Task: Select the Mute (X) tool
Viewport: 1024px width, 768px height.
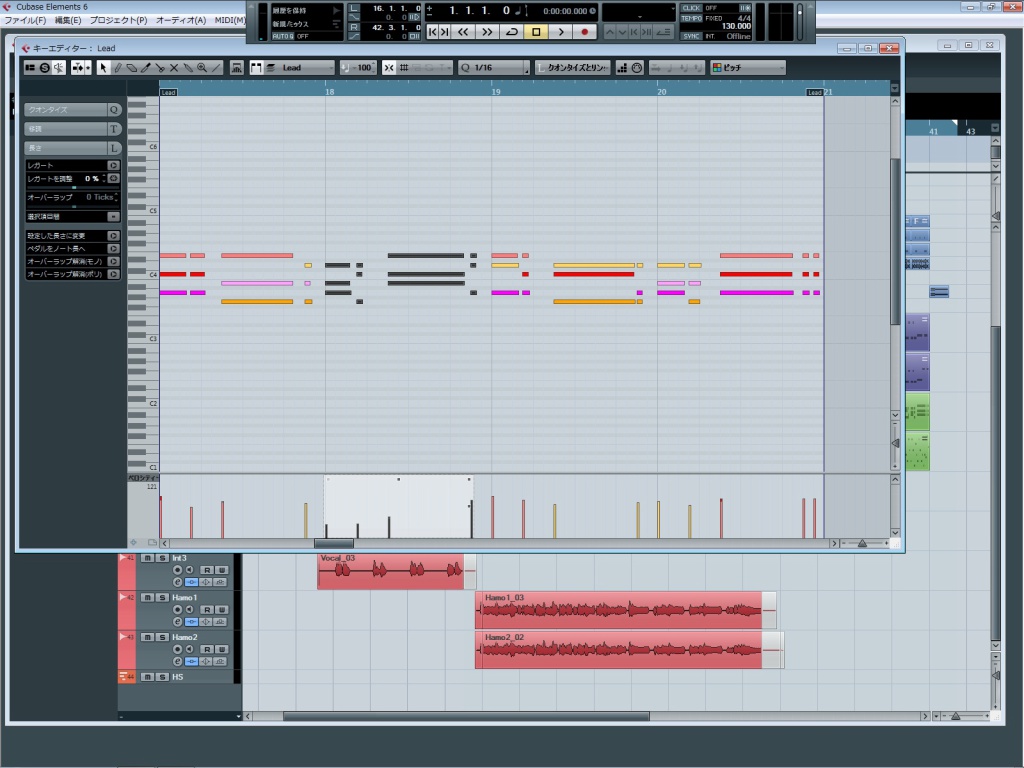Action: tap(174, 68)
